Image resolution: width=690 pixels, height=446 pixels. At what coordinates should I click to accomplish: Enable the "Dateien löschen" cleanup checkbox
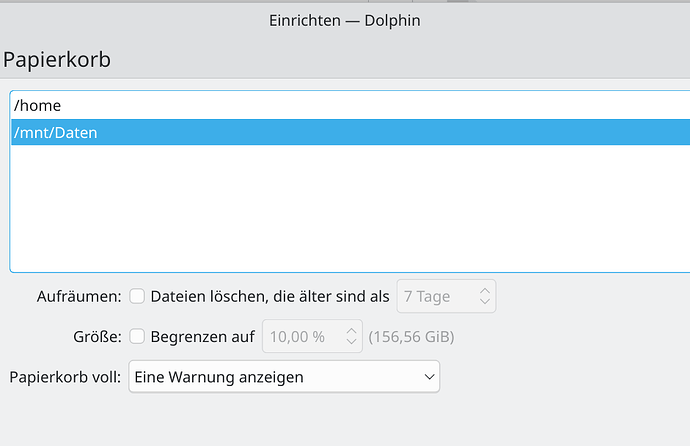pyautogui.click(x=137, y=296)
